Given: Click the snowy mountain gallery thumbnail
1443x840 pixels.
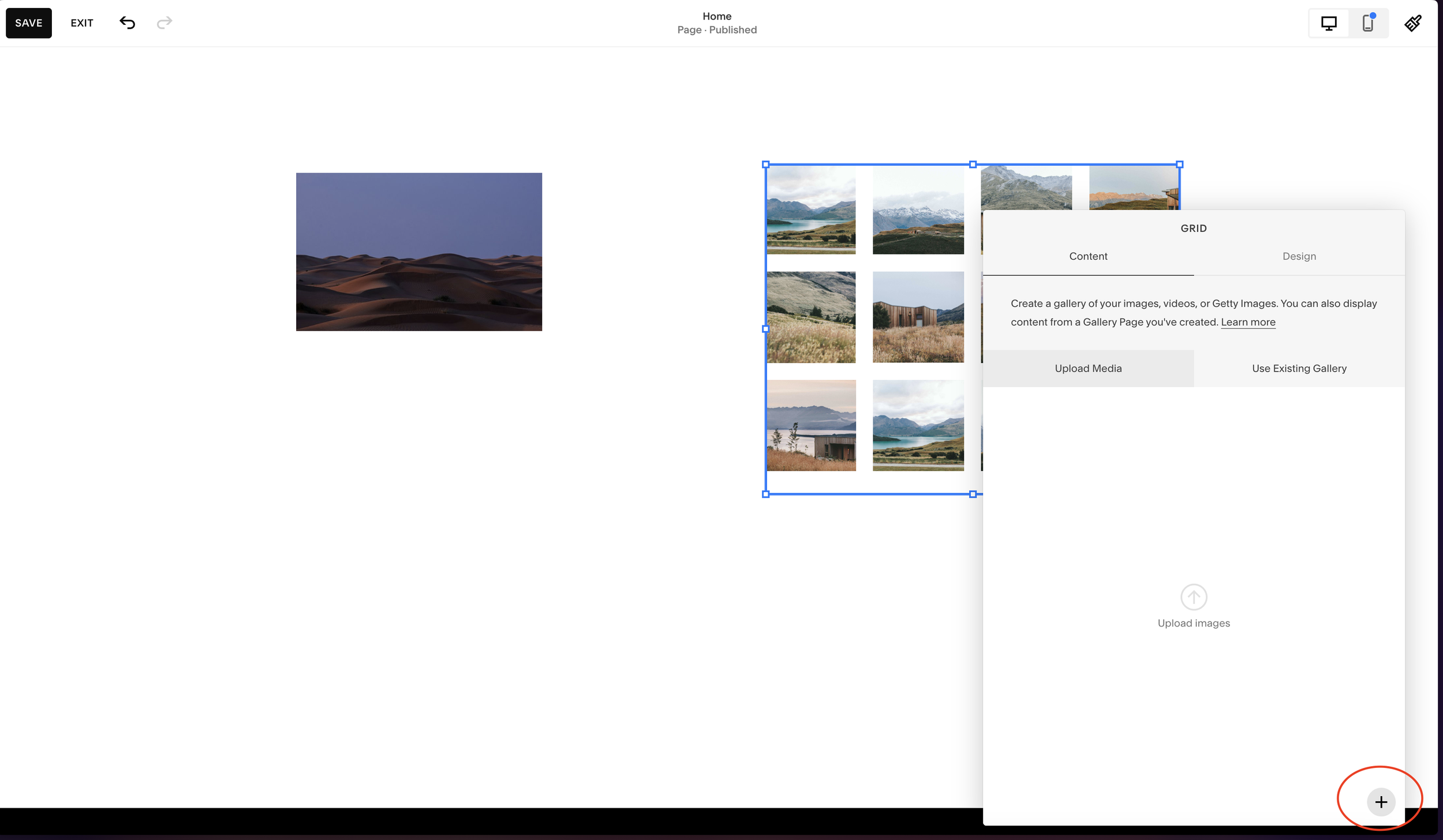Looking at the screenshot, I should point(918,209).
